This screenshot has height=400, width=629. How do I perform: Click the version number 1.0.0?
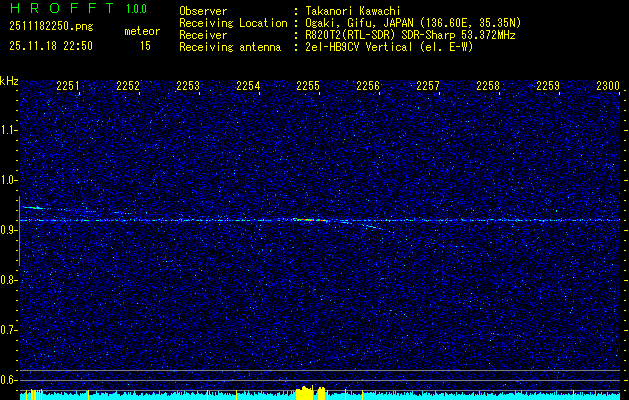tap(136, 9)
